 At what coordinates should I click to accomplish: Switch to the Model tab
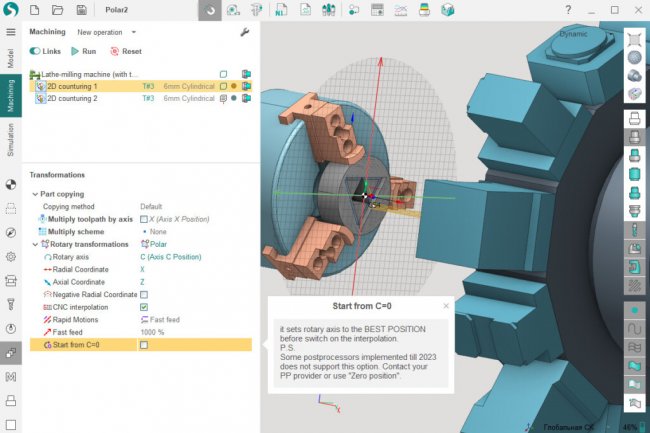coord(11,58)
